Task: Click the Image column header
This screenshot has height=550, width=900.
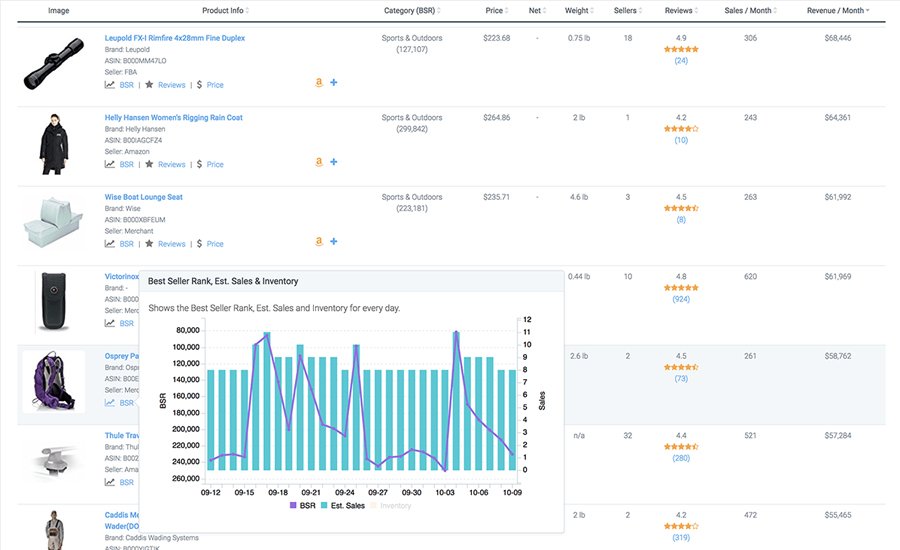Action: click(59, 10)
